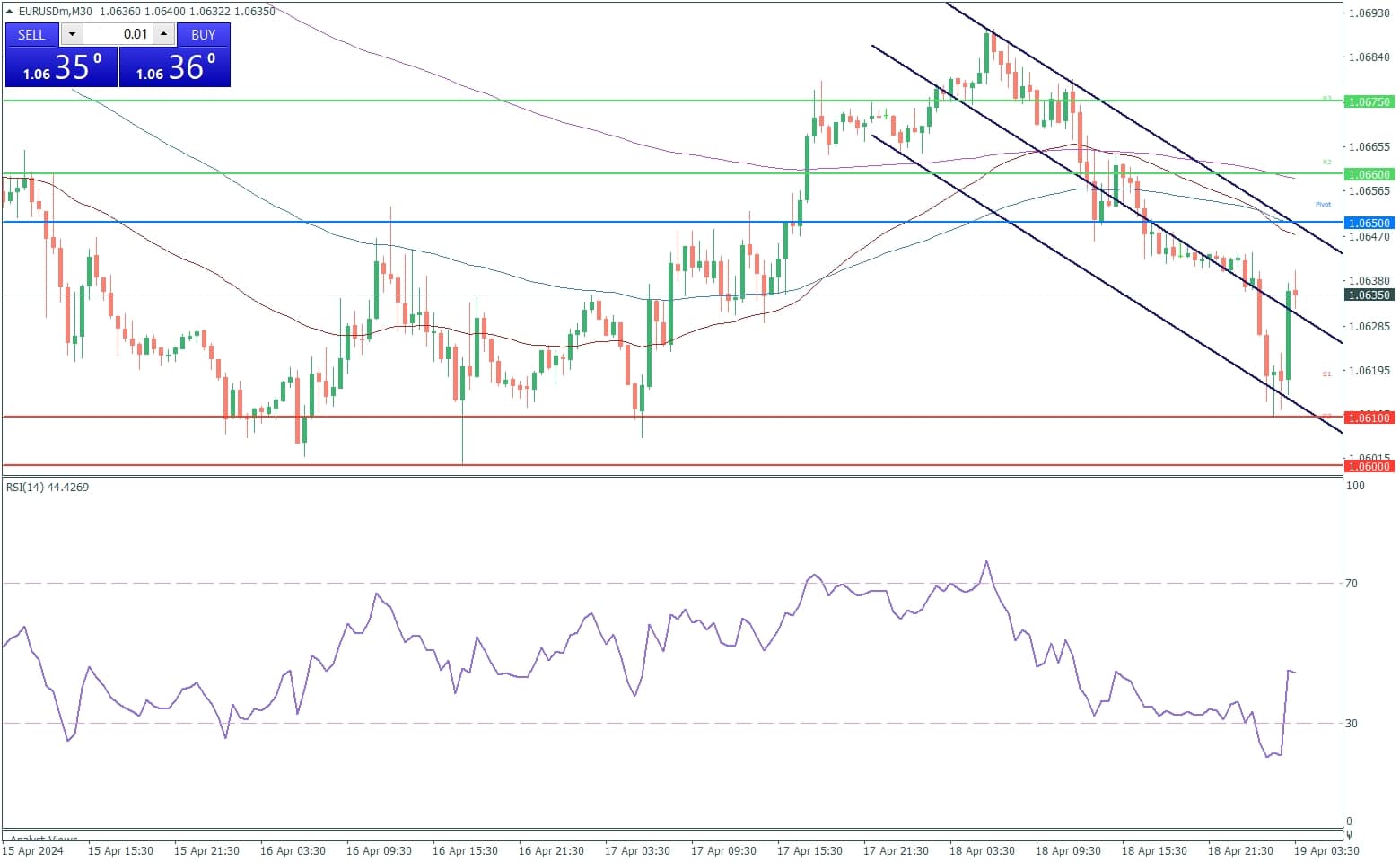Click the 15 Apr 2024 date label

point(33,851)
